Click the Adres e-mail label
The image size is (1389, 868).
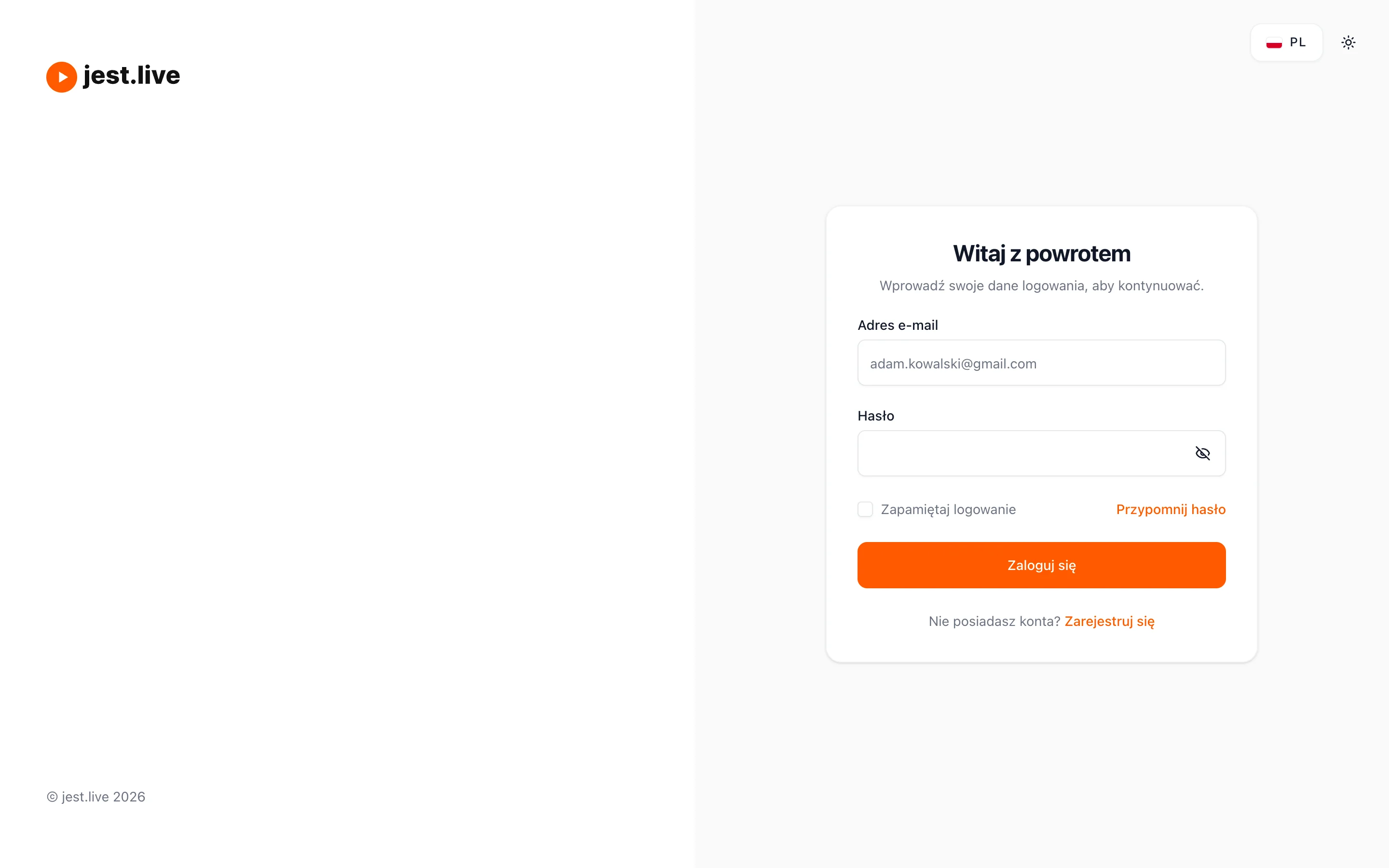897,325
